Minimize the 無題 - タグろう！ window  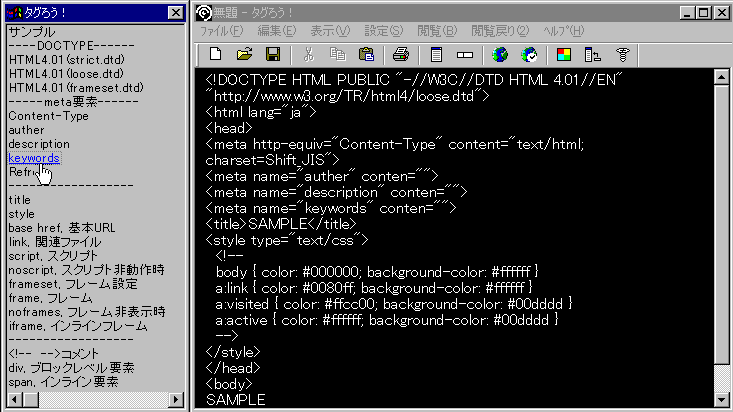pos(687,13)
